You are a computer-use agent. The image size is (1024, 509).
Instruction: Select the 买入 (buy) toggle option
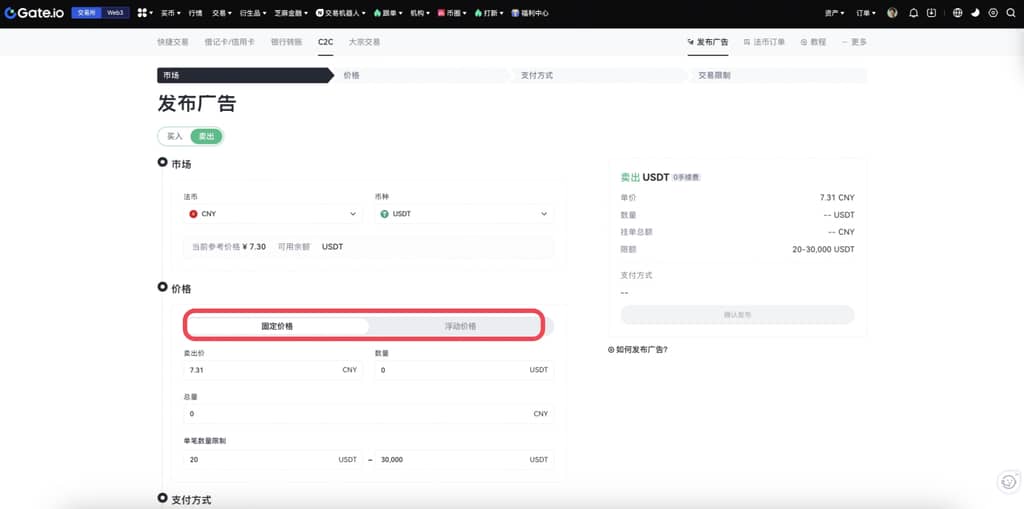[x=175, y=136]
